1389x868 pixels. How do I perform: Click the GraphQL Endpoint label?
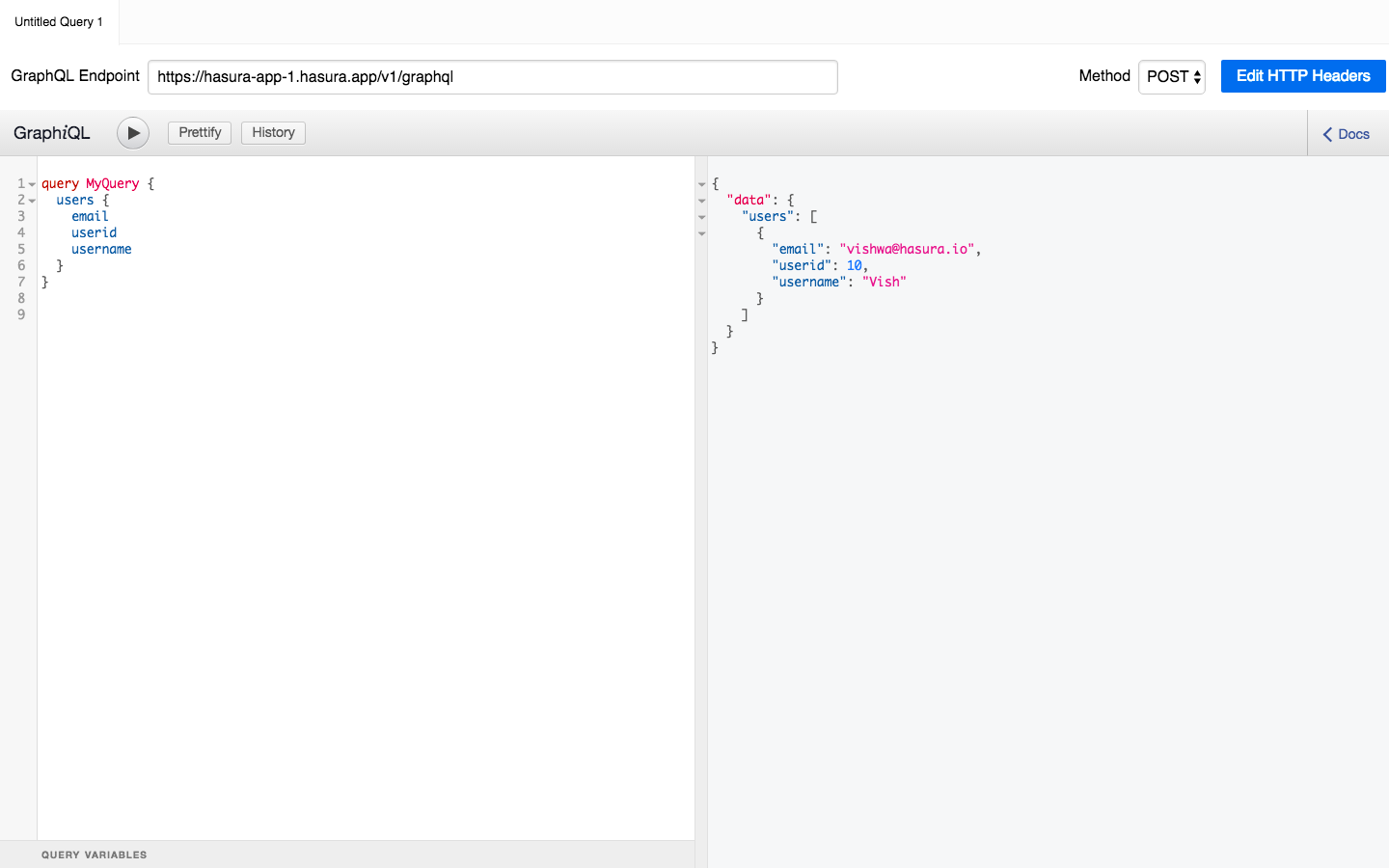[75, 76]
